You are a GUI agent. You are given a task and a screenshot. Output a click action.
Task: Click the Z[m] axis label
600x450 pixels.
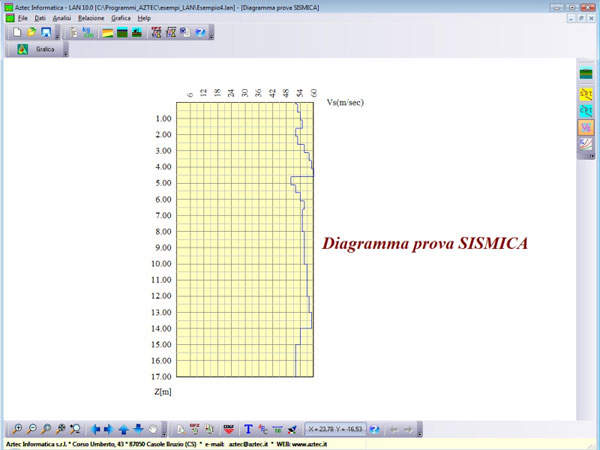(x=163, y=392)
